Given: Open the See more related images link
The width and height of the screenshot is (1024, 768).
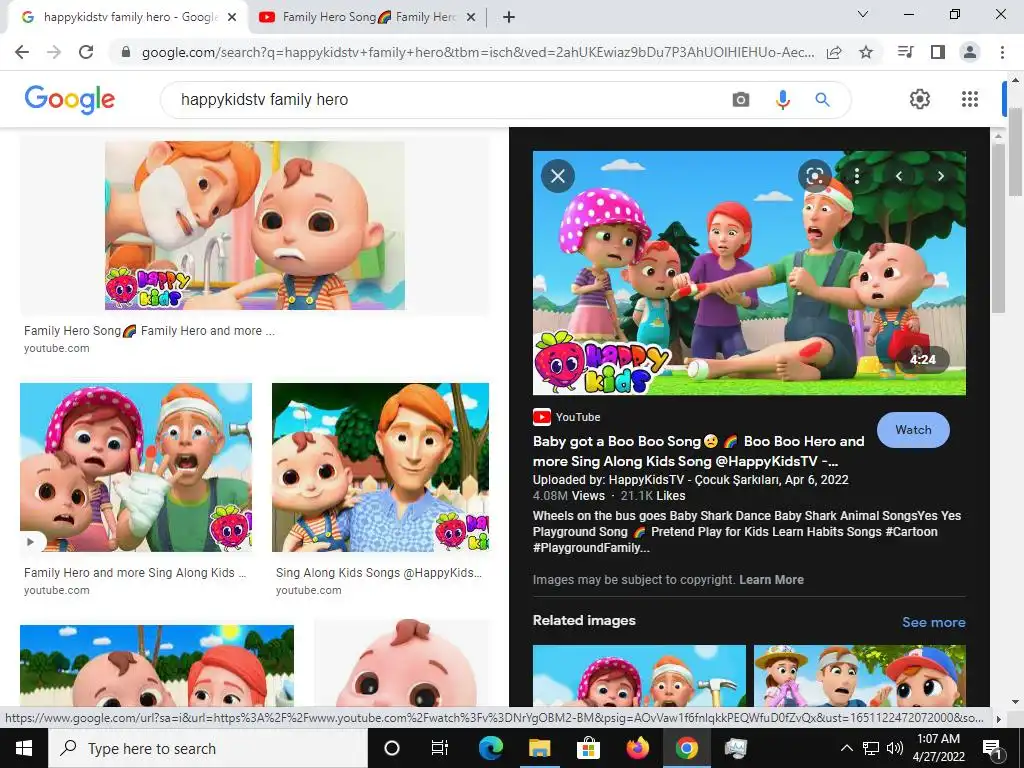Looking at the screenshot, I should [x=933, y=622].
